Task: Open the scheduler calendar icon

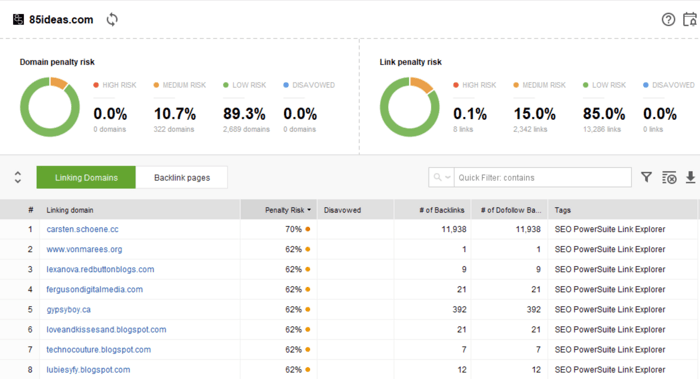Action: click(x=690, y=20)
